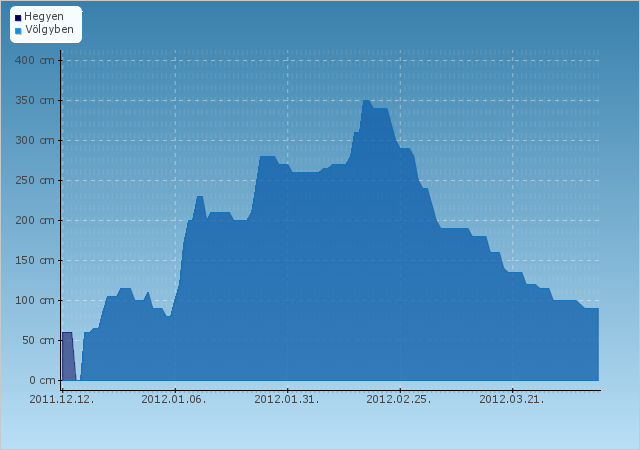The width and height of the screenshot is (640, 450).
Task: Click the 0 cm axis label
Action: 42,381
